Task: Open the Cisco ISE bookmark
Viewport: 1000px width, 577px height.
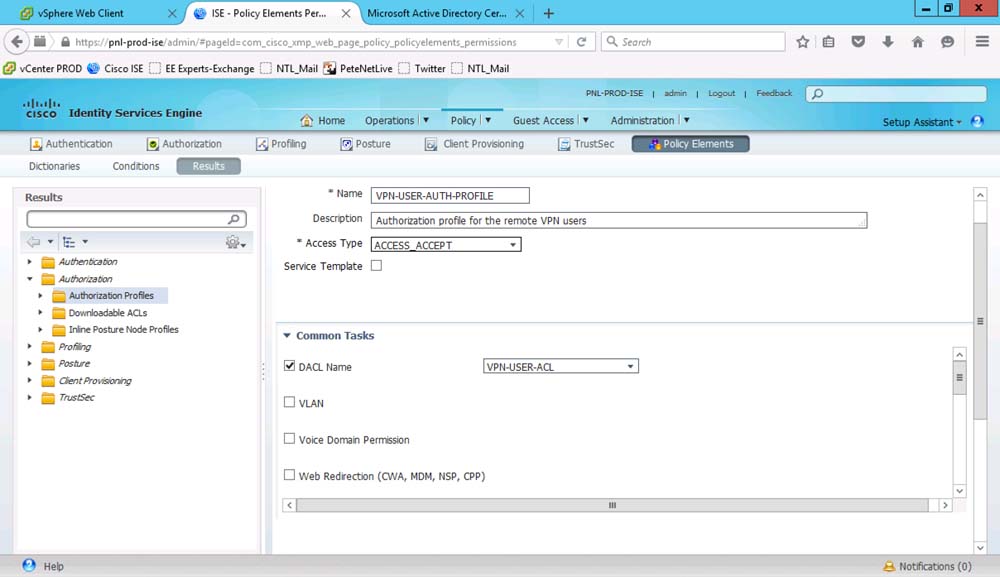Action: 115,68
